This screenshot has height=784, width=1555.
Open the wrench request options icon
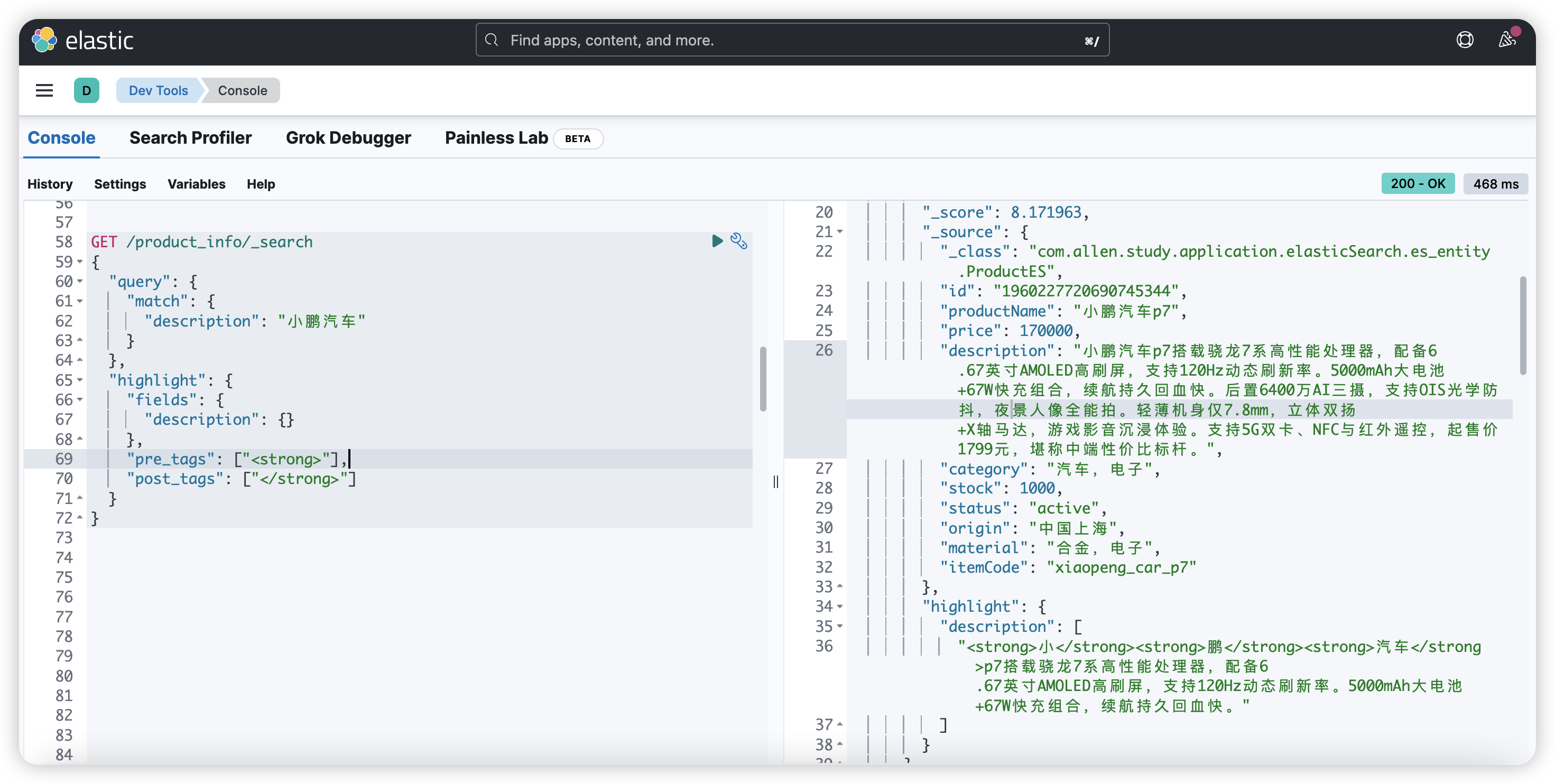click(x=739, y=241)
